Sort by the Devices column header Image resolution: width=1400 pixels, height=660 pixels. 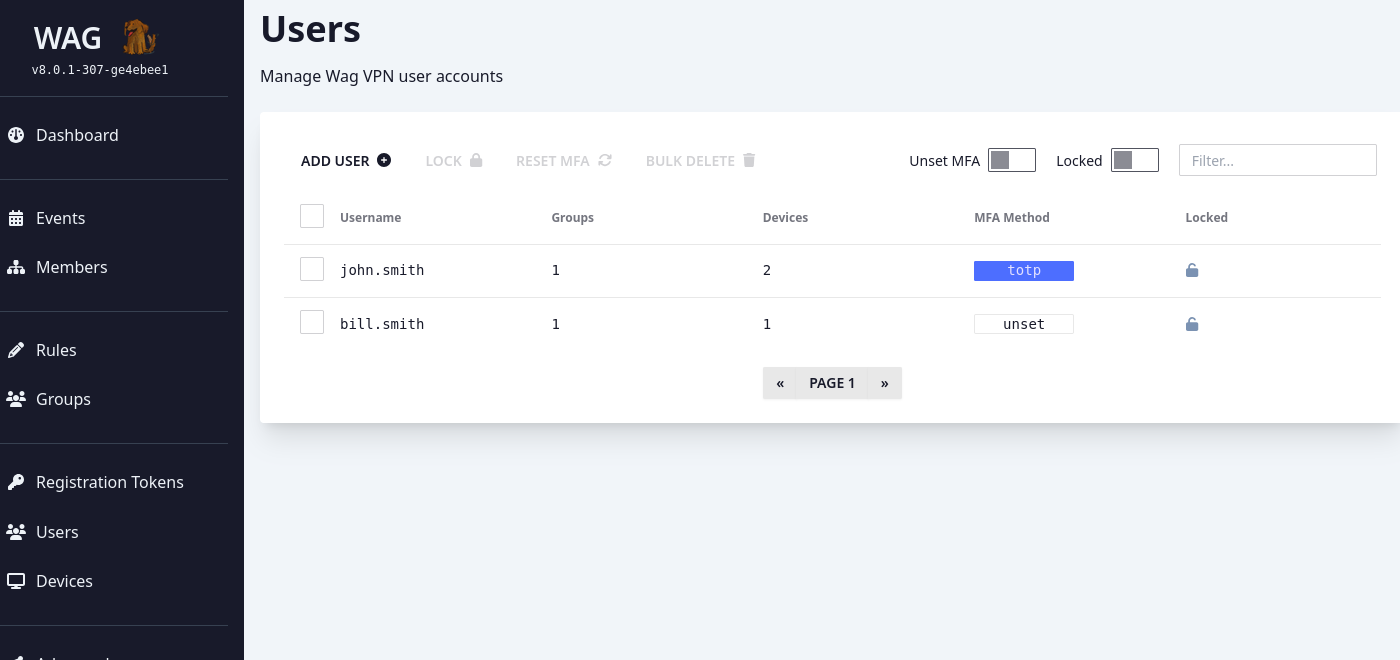[x=785, y=217]
